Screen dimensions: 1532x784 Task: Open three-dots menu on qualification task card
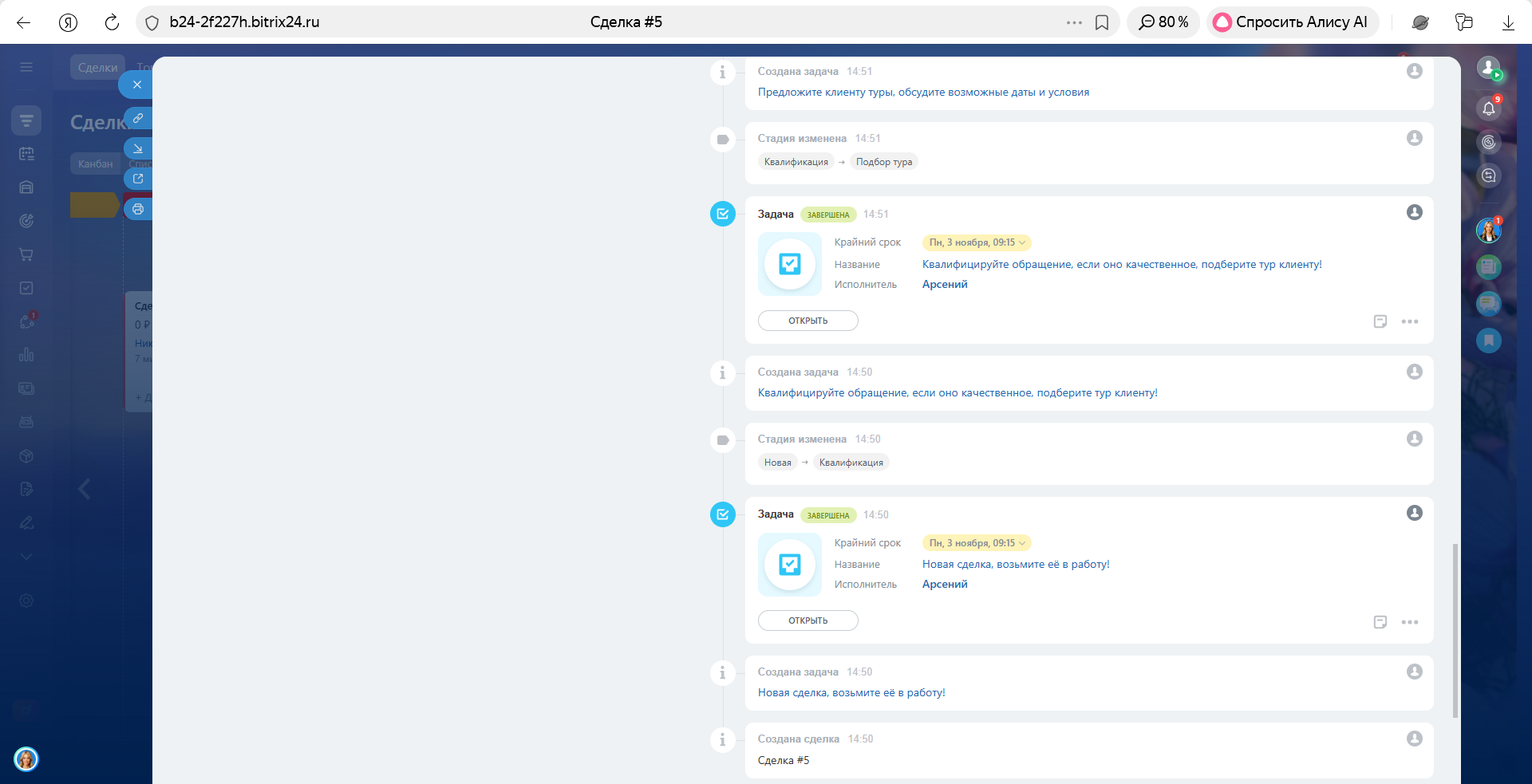click(x=1410, y=321)
